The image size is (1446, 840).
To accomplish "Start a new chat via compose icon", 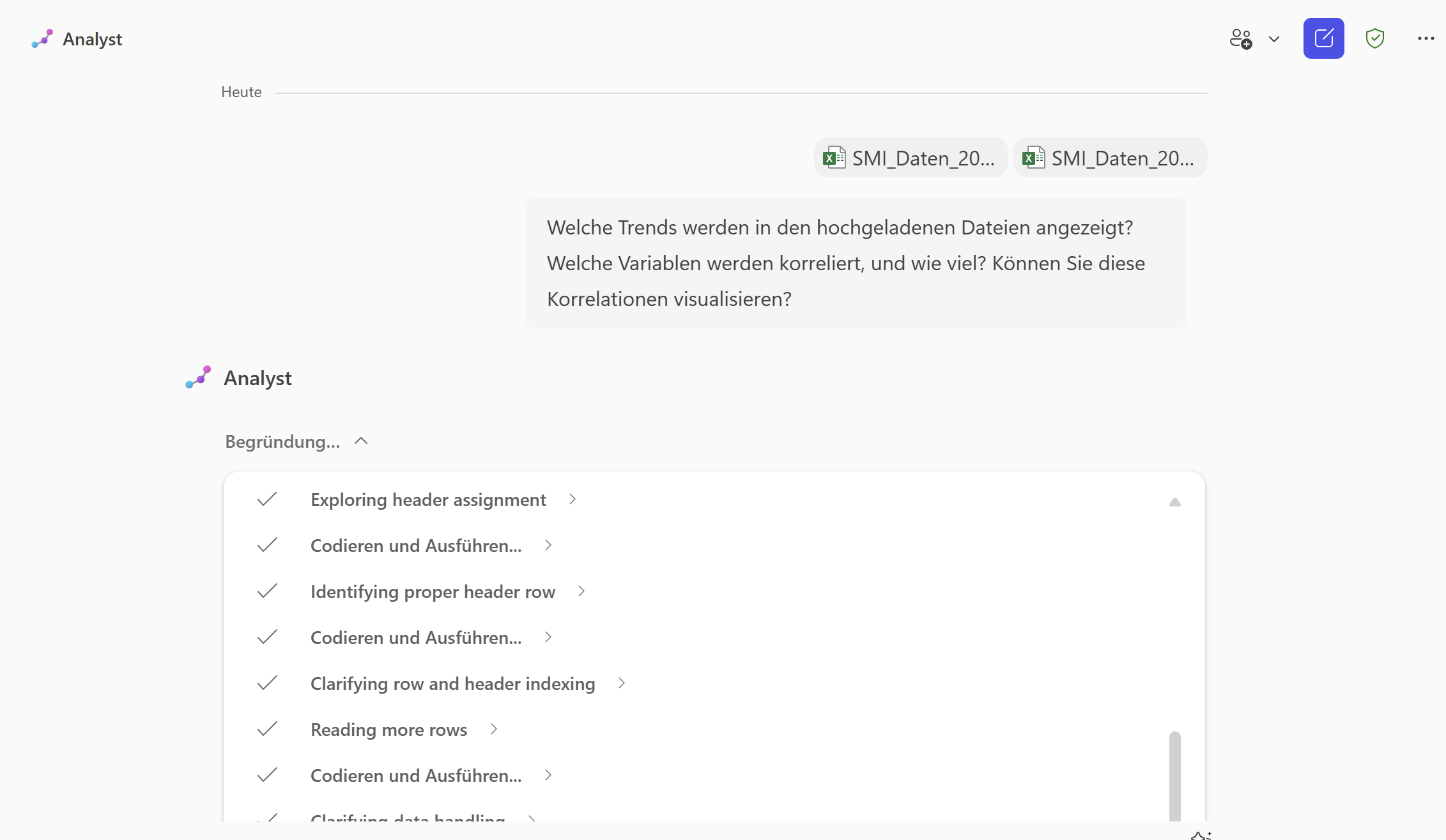I will [1323, 38].
